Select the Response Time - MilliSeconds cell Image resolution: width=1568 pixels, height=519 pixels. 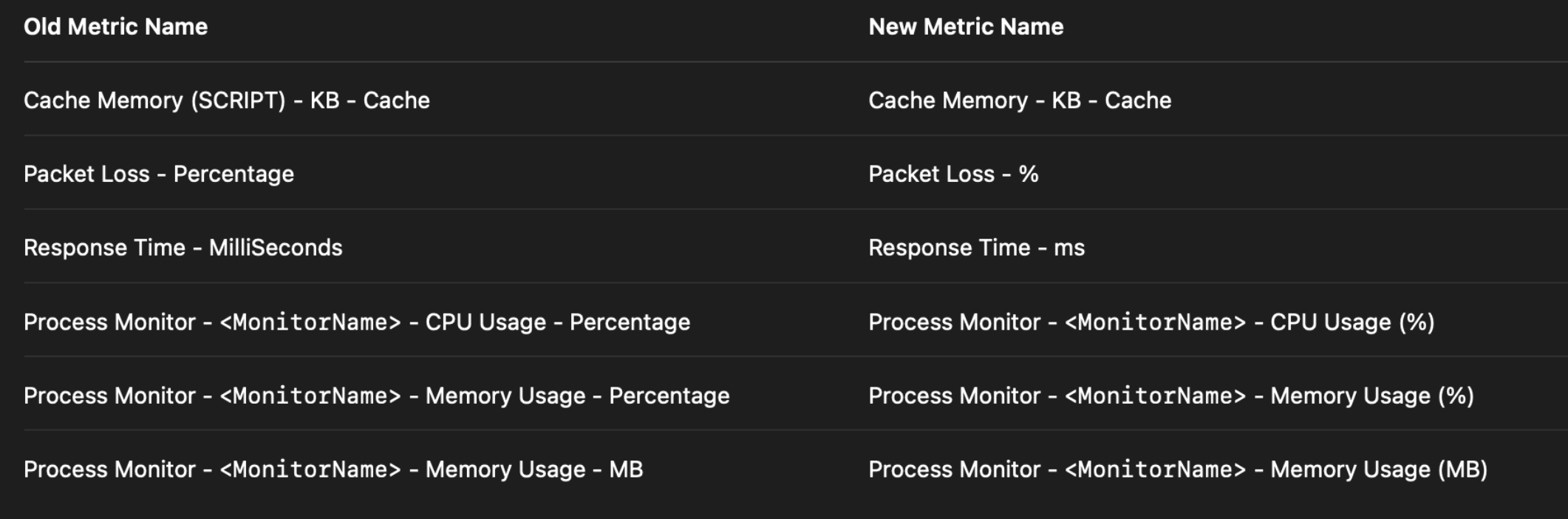click(x=183, y=248)
